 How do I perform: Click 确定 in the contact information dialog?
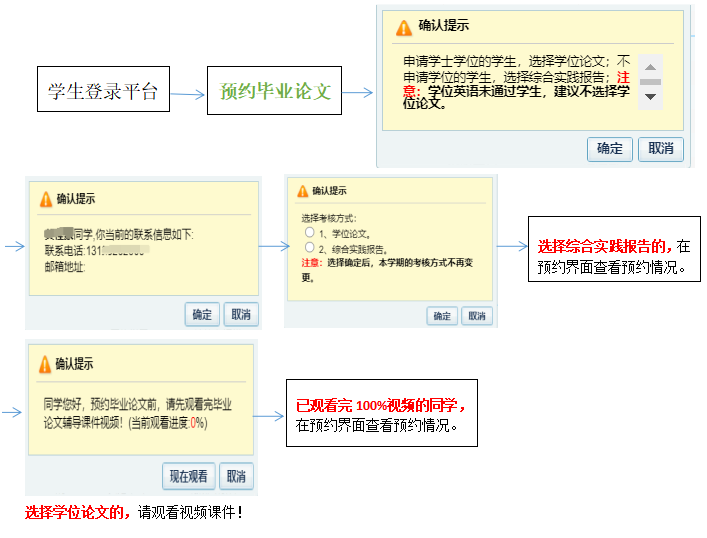pos(202,314)
